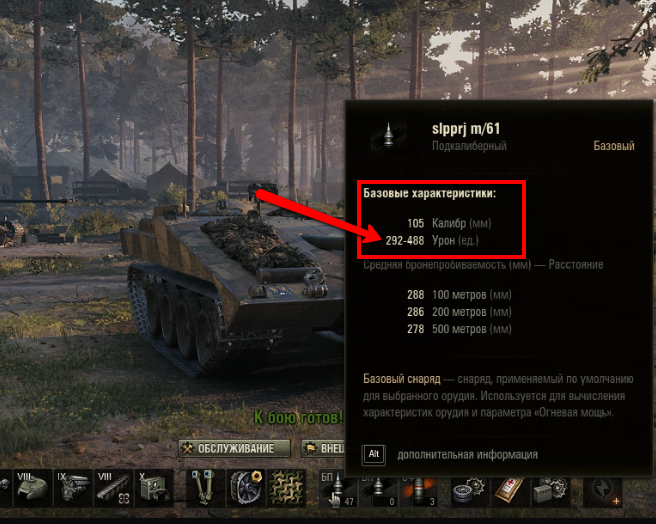
Task: Open the ventilation fan equipment slot
Action: [x=246, y=488]
